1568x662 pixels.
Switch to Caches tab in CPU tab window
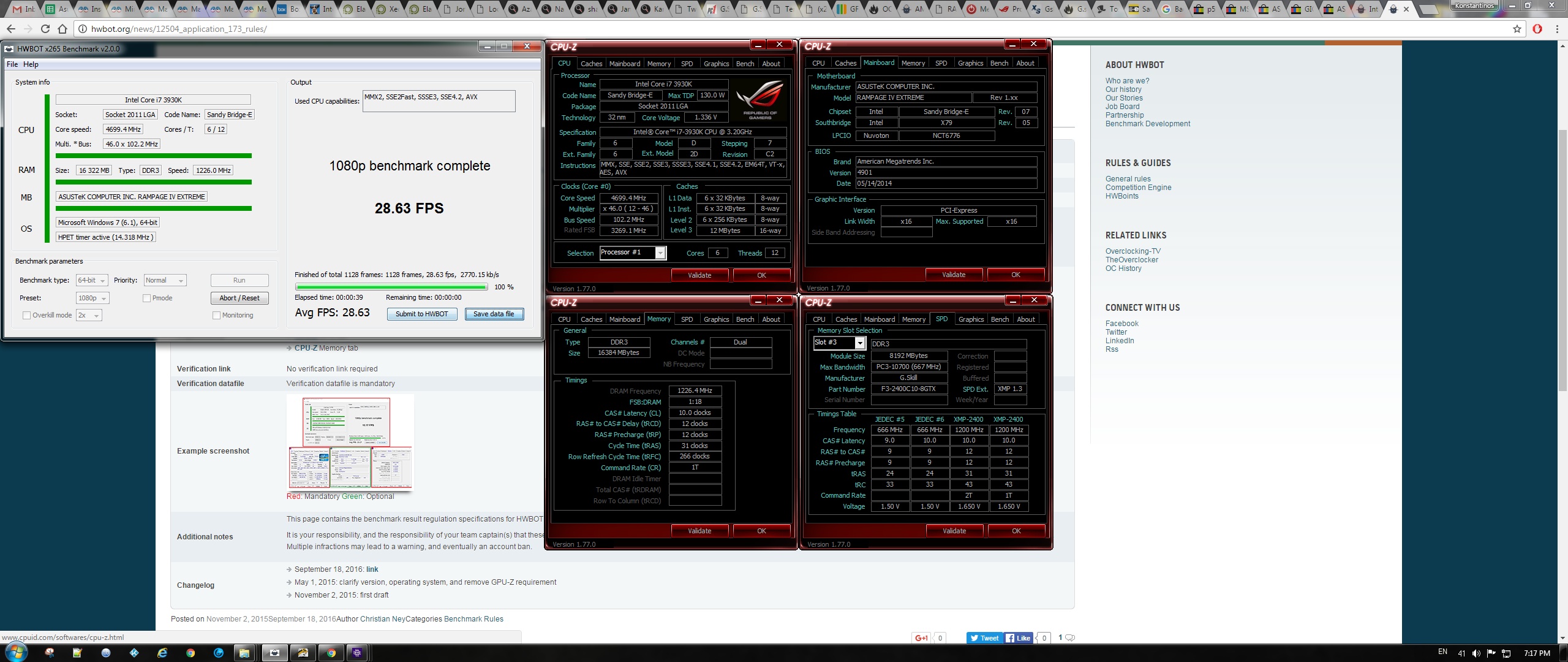tap(591, 64)
